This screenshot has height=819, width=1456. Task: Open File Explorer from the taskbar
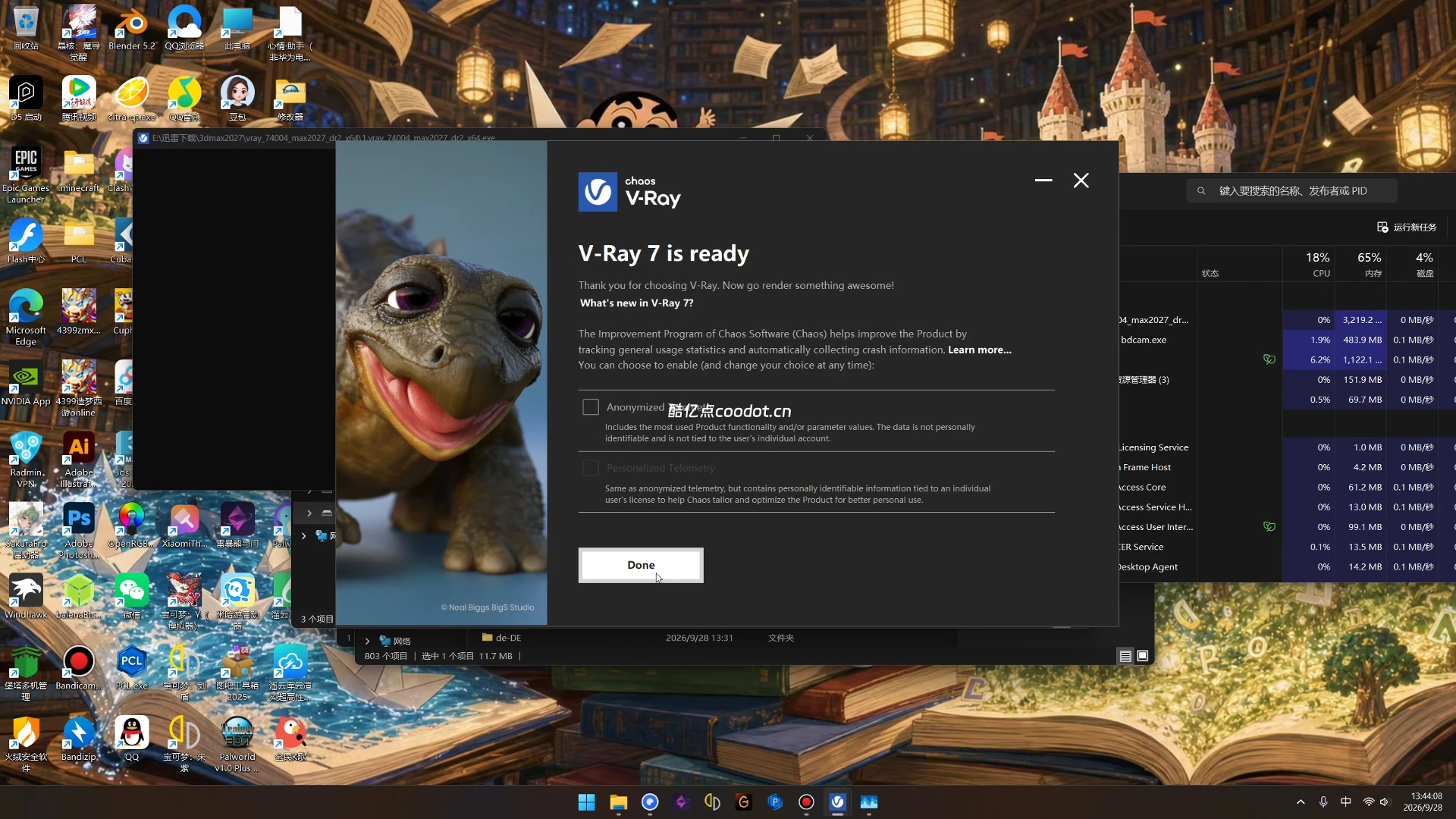[618, 802]
